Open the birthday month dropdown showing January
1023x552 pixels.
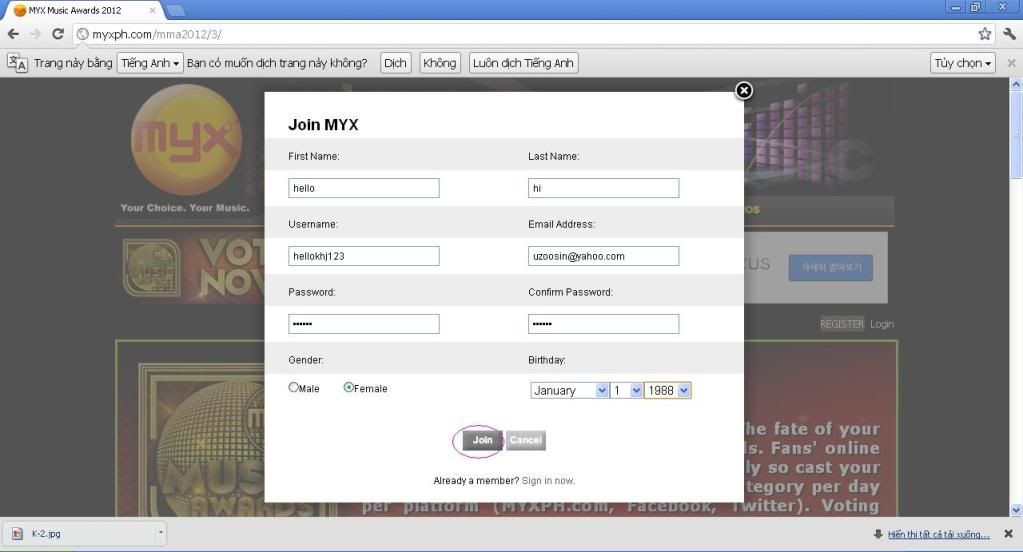coord(570,390)
